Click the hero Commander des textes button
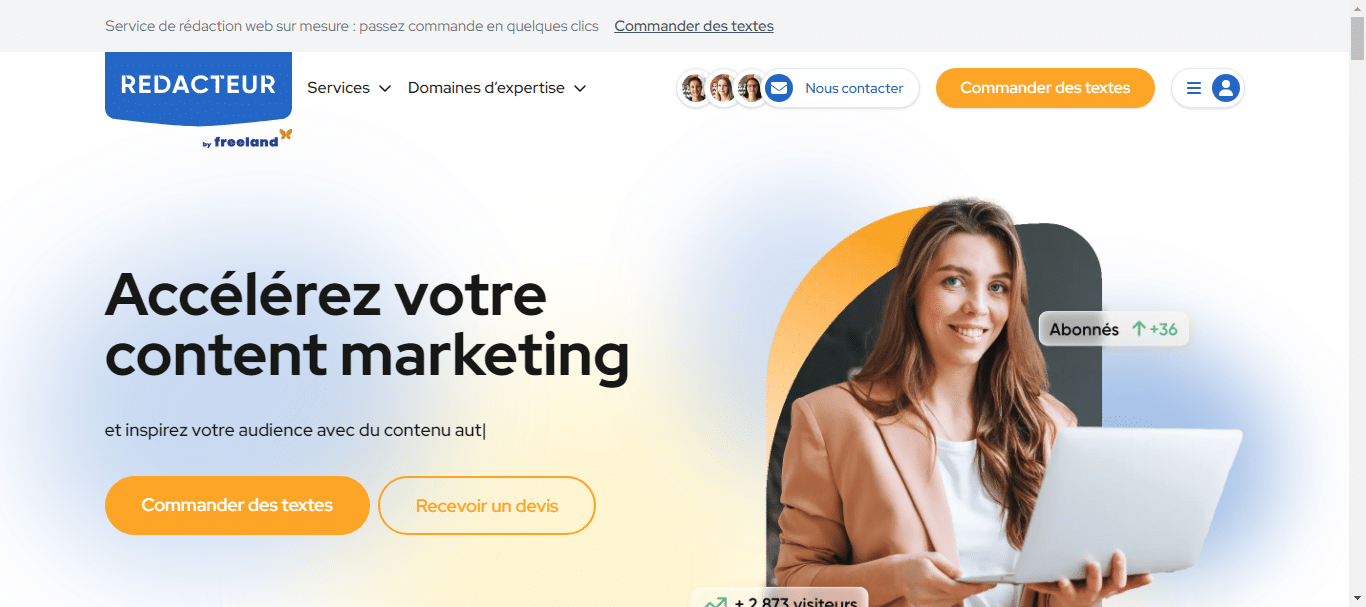Image resolution: width=1366 pixels, height=607 pixels. (237, 505)
